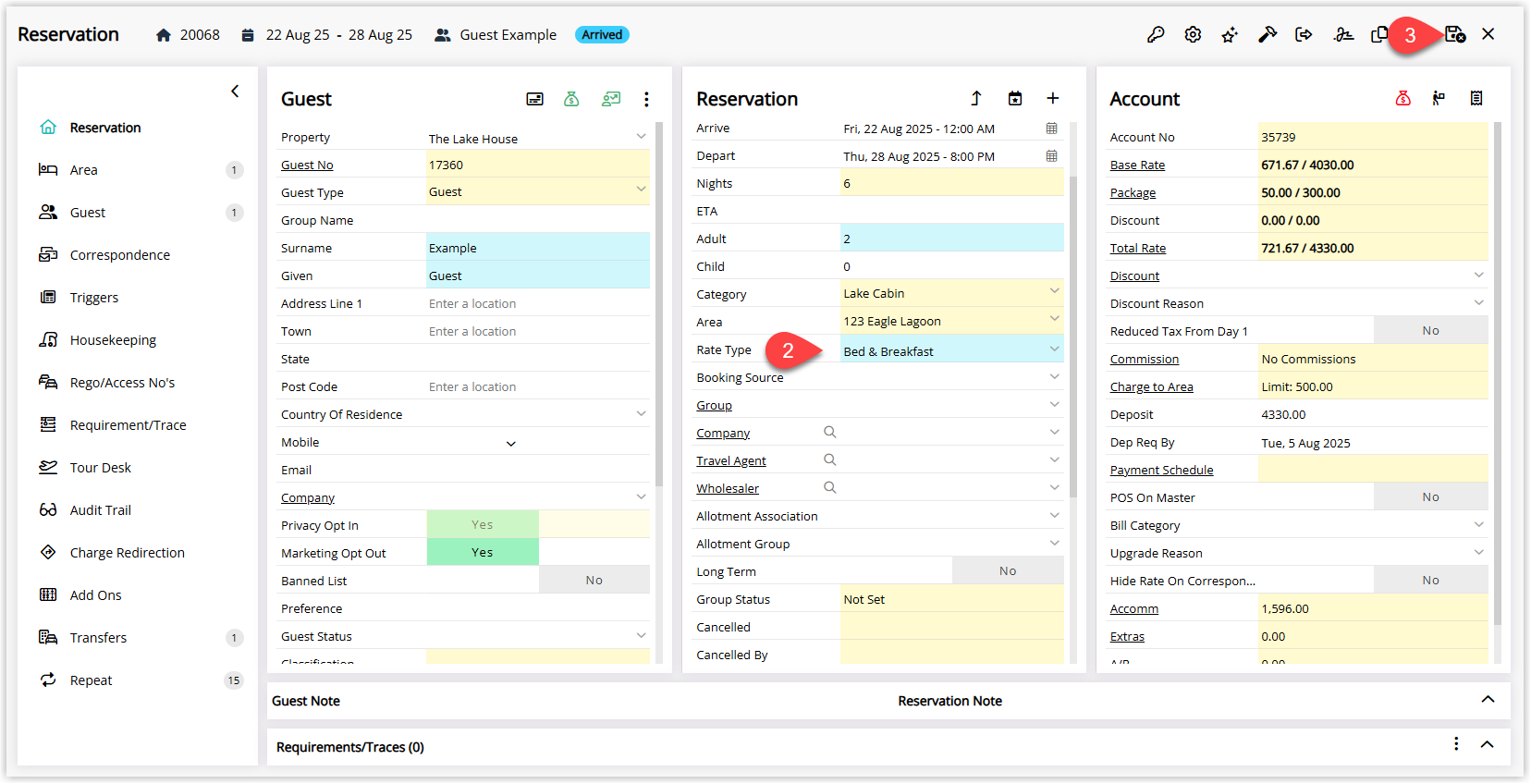Click the Payment Schedule link

click(1161, 470)
